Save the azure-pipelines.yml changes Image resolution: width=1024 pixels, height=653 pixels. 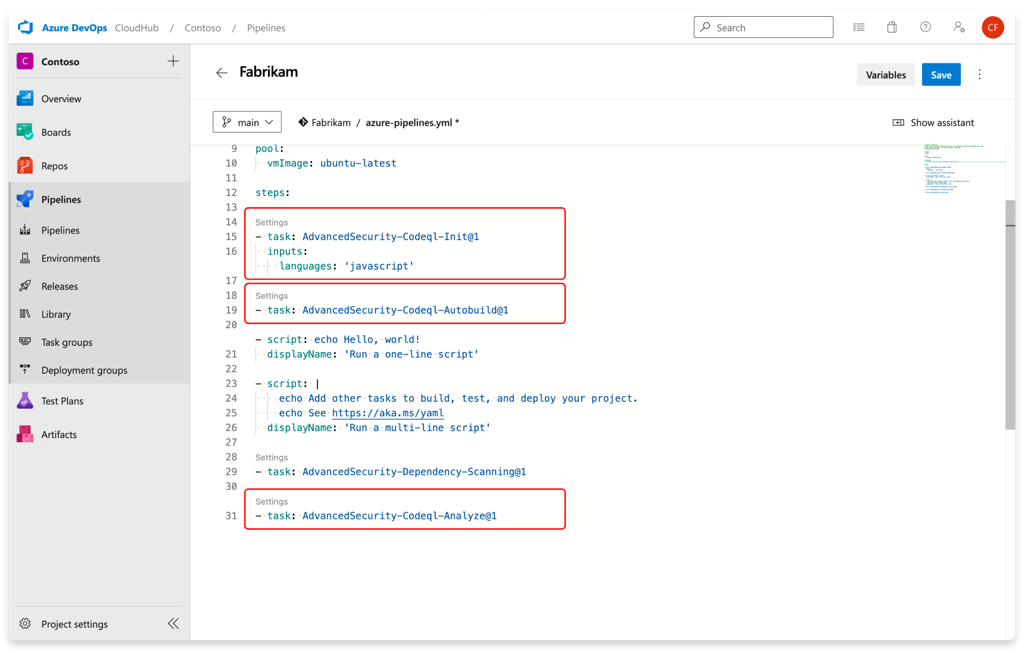[940, 74]
